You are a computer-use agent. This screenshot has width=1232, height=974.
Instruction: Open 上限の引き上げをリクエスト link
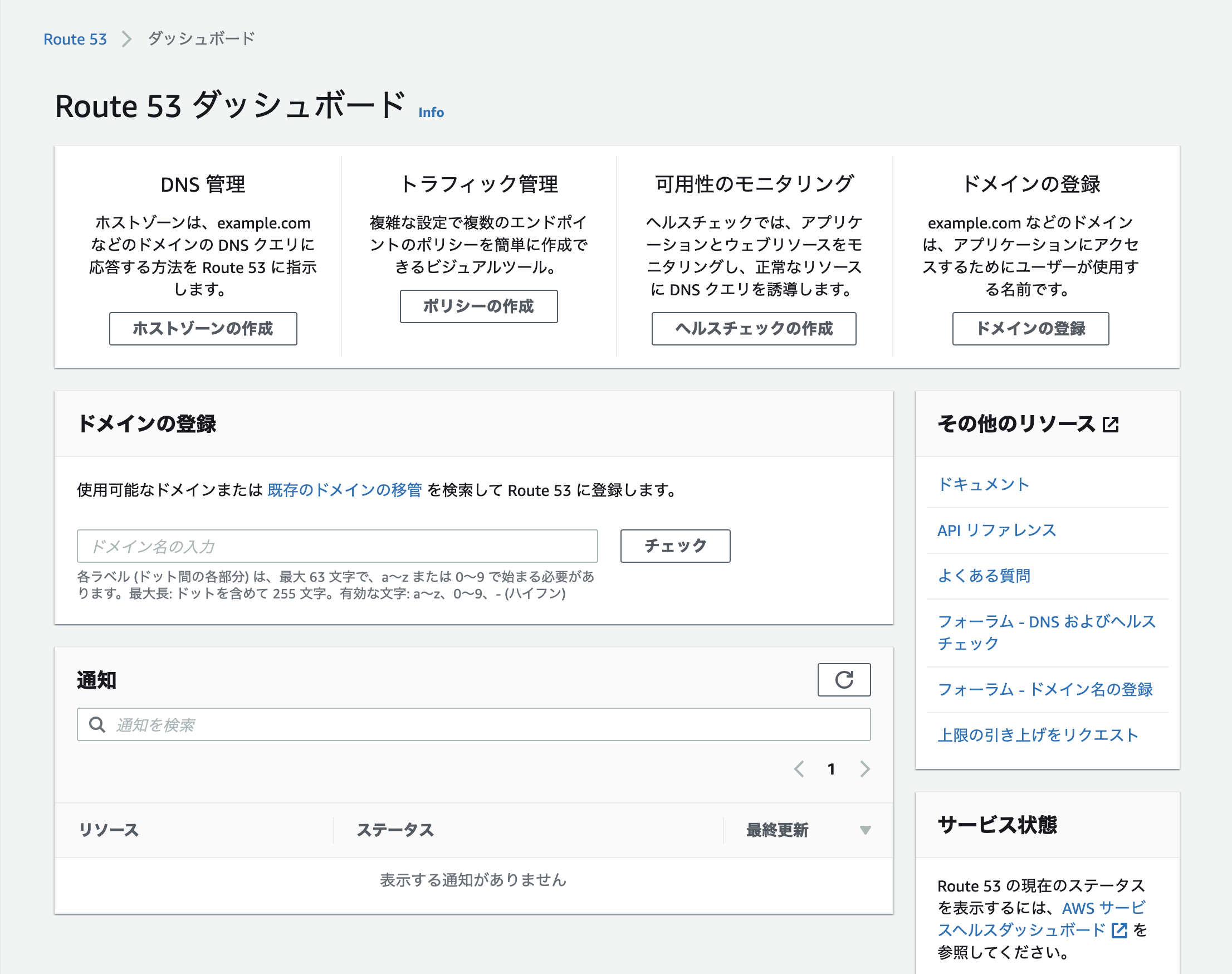(x=1038, y=736)
